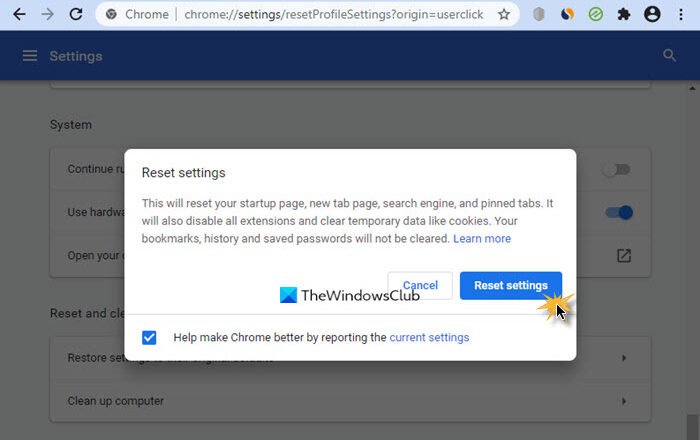Open the profile avatar menu
This screenshot has height=440, width=700.
(652, 14)
